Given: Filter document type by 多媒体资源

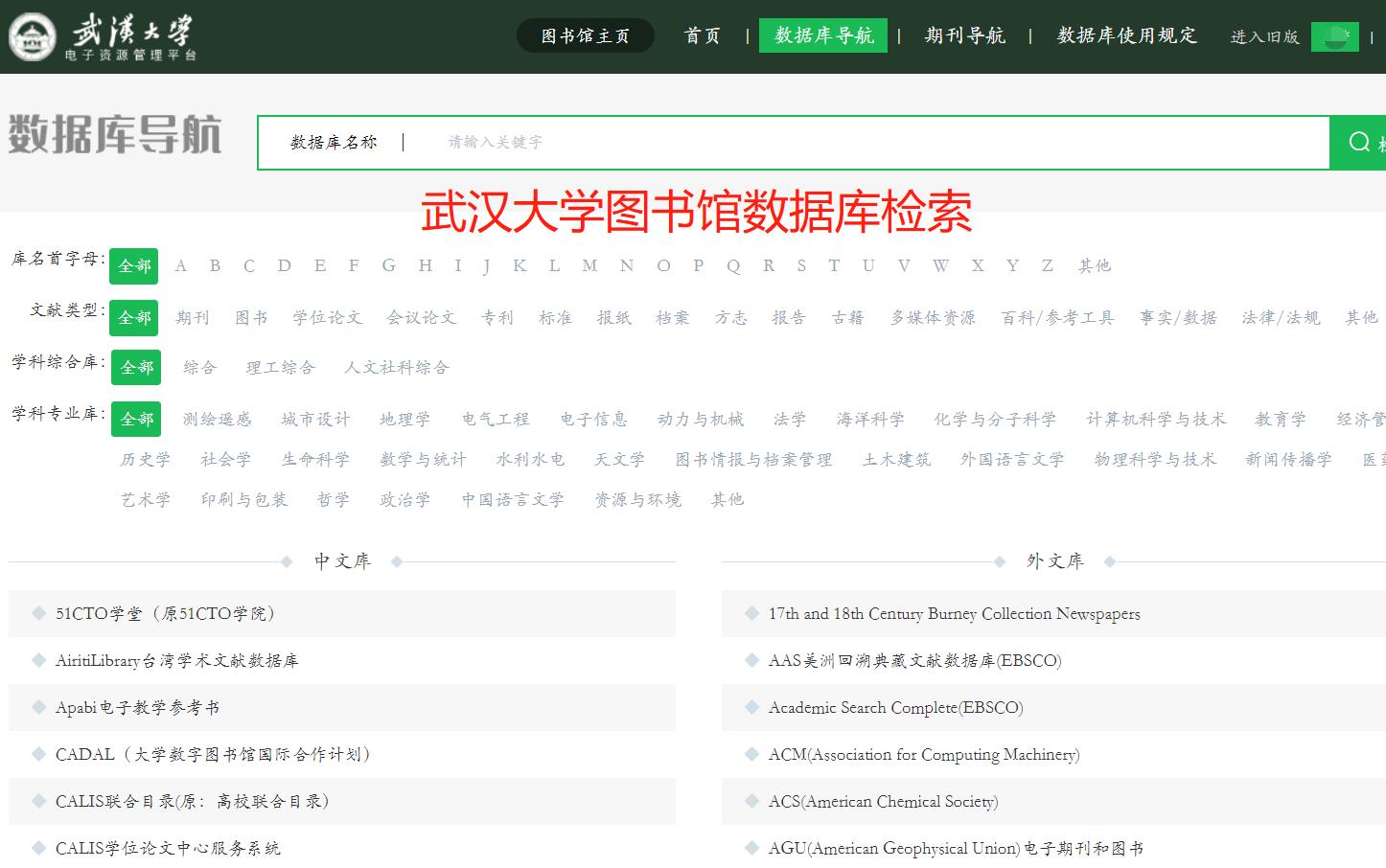Looking at the screenshot, I should pyautogui.click(x=933, y=317).
